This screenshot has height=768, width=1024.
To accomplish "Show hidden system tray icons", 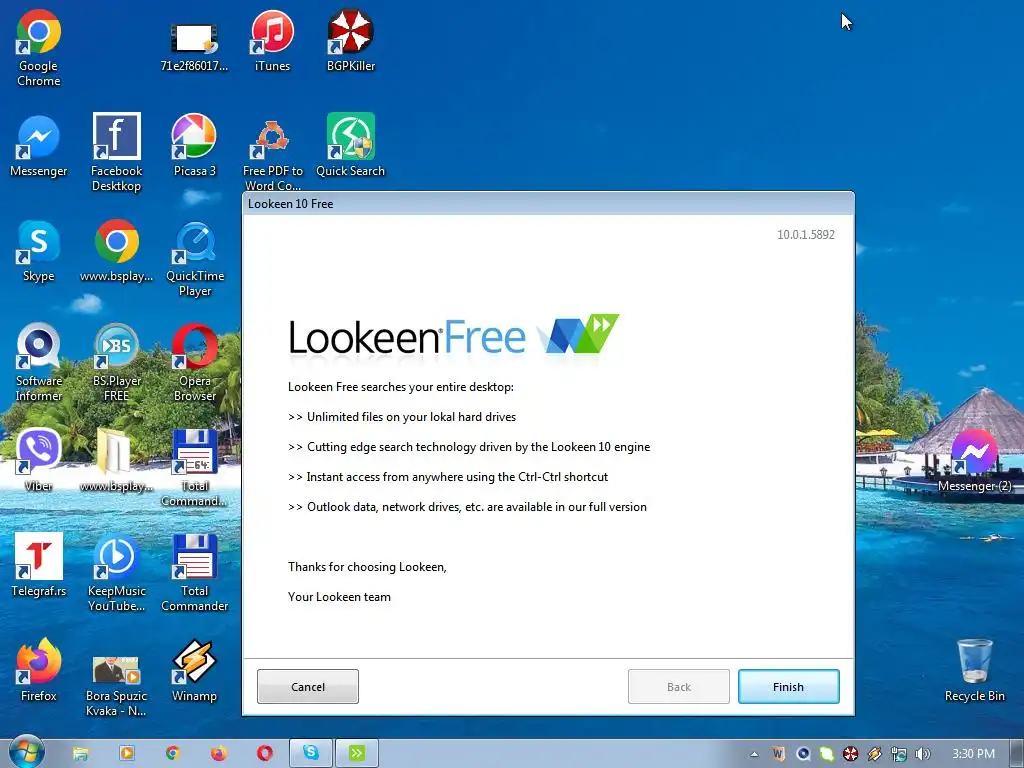I will (754, 754).
